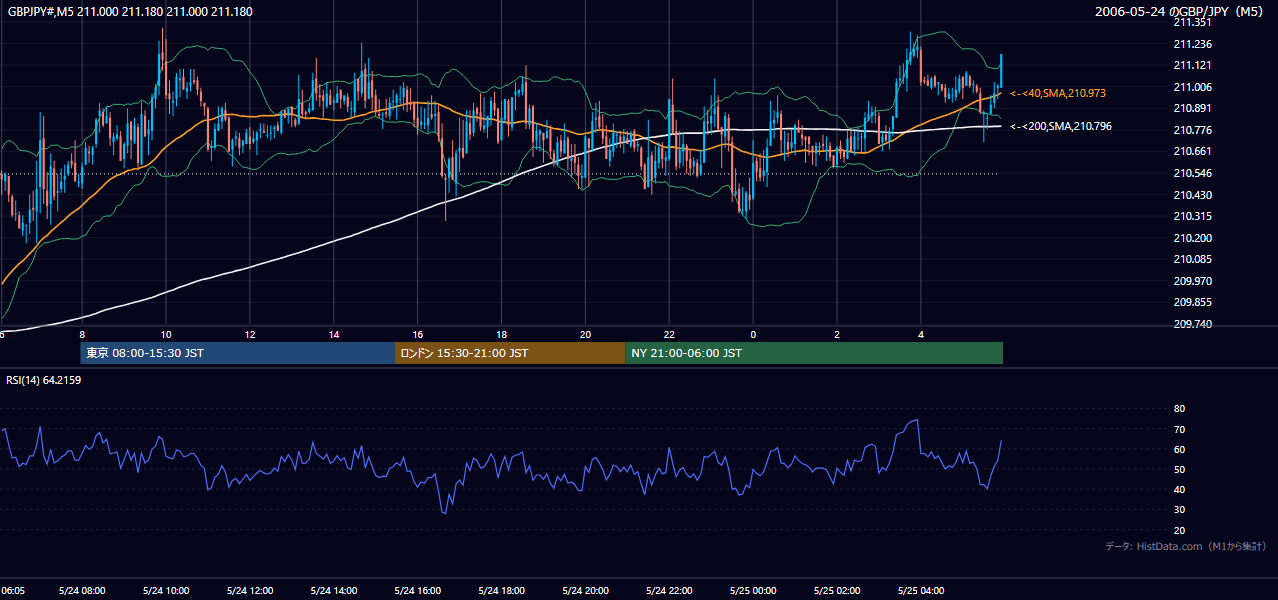1278x600 pixels.
Task: Click the 210.546 price axis label
Action: pyautogui.click(x=1192, y=173)
